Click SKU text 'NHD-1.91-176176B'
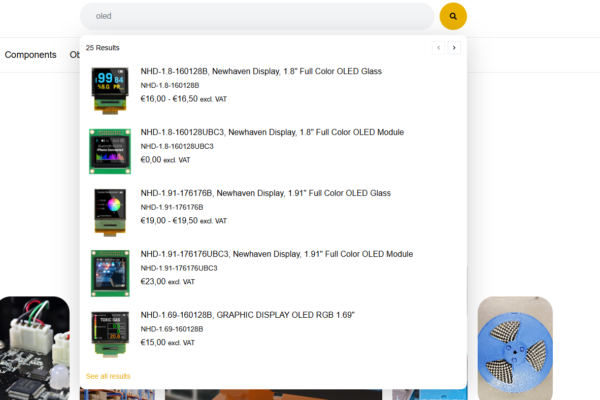 (x=172, y=207)
